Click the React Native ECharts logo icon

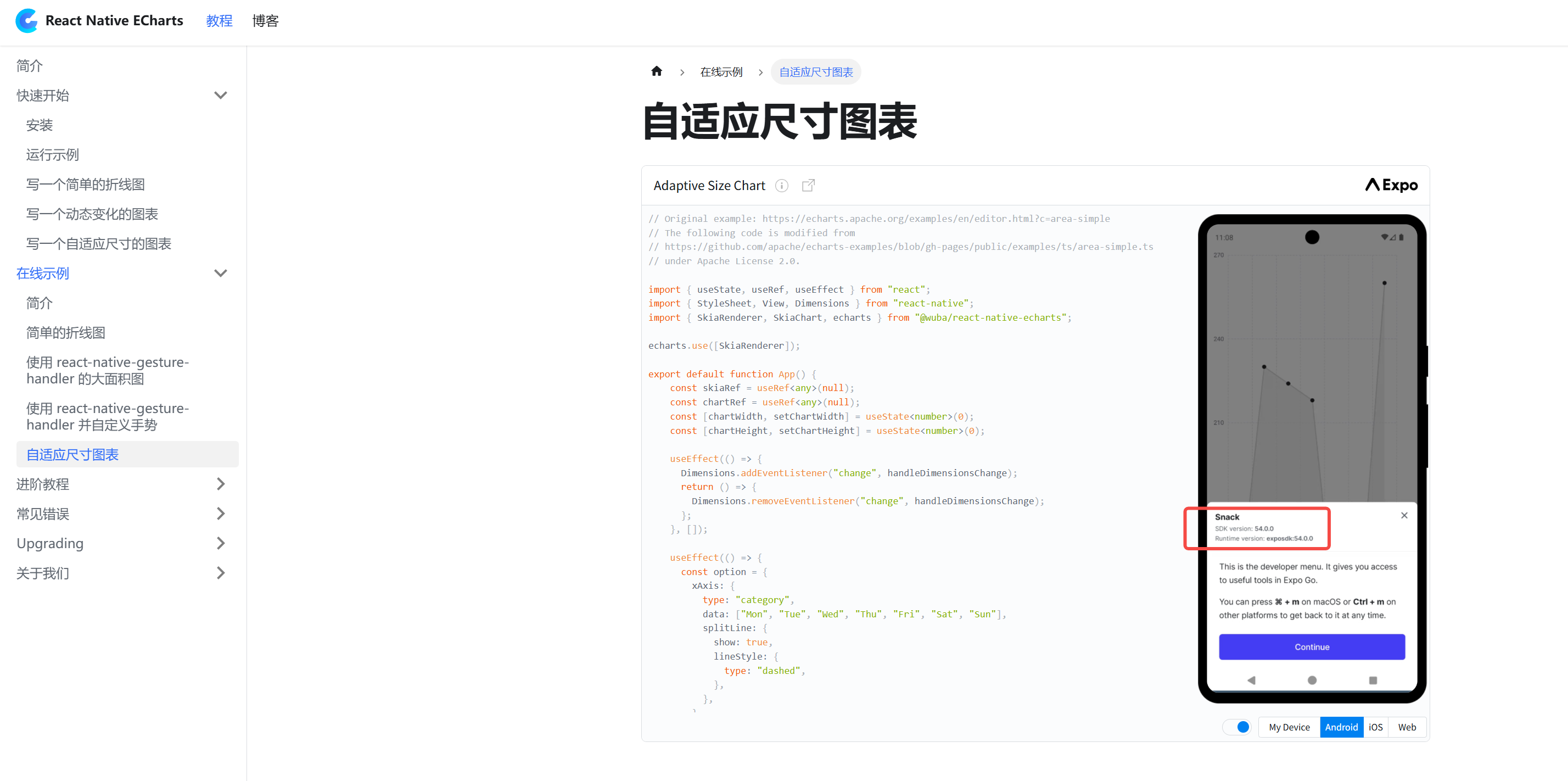27,21
